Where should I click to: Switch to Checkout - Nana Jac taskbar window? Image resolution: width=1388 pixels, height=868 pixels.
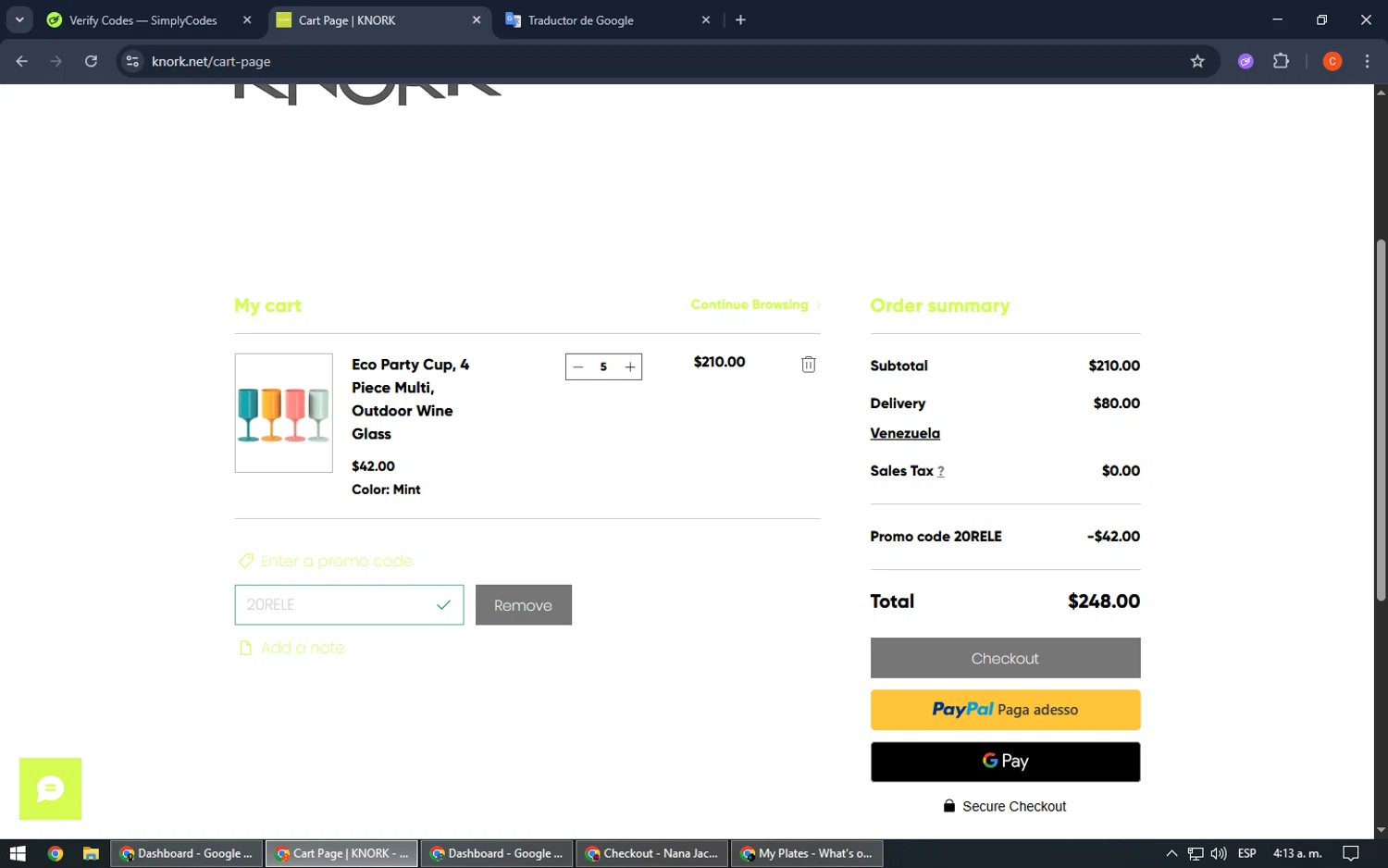point(652,853)
